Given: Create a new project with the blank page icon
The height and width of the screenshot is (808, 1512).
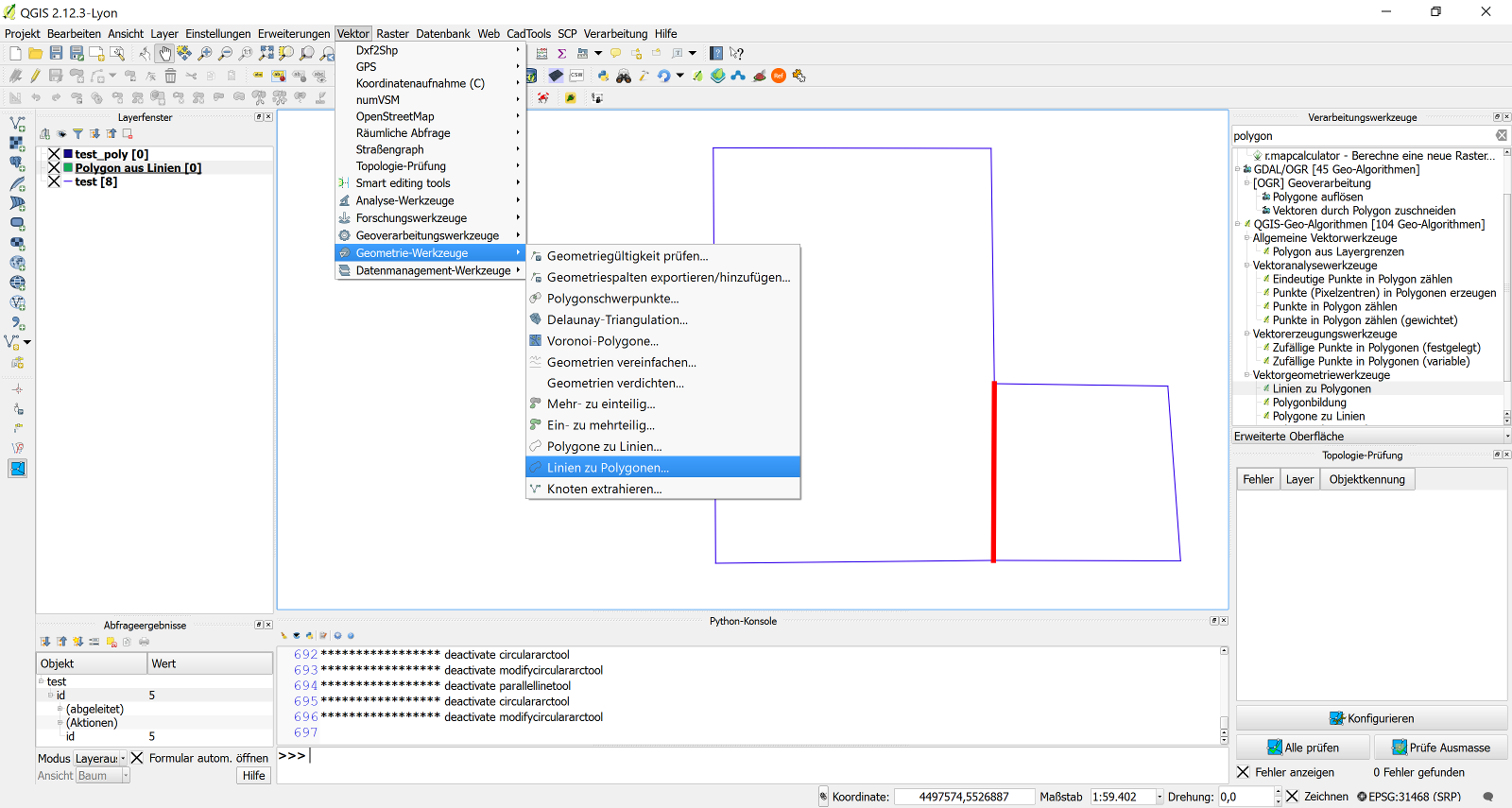Looking at the screenshot, I should 15,54.
